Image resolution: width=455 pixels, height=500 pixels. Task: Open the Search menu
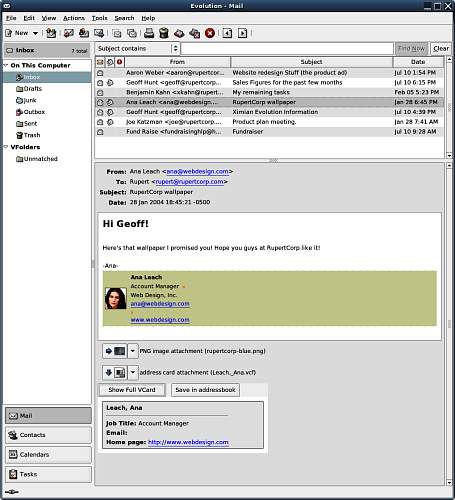(x=124, y=18)
